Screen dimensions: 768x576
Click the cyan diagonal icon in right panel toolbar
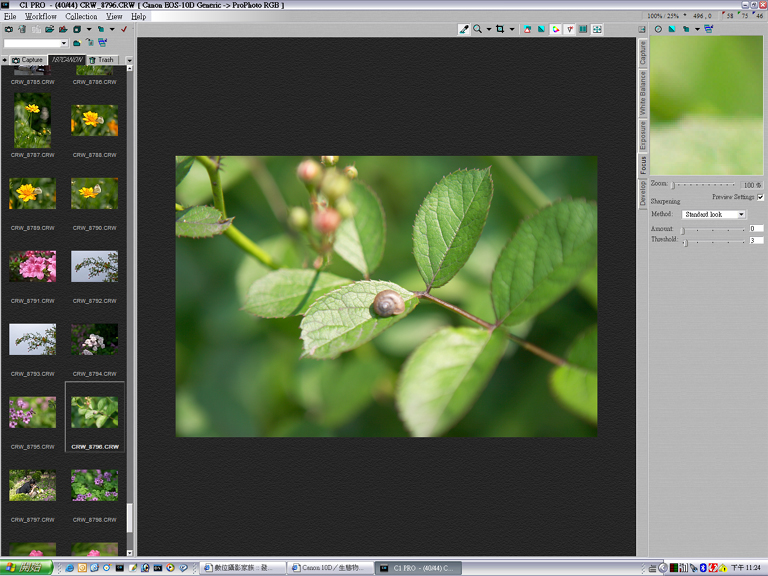[x=672, y=29]
